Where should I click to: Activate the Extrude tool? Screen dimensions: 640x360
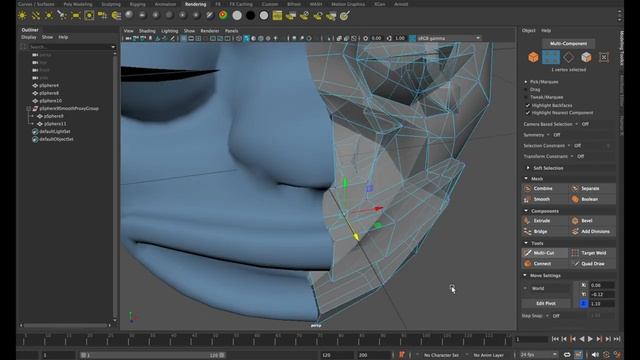544,221
